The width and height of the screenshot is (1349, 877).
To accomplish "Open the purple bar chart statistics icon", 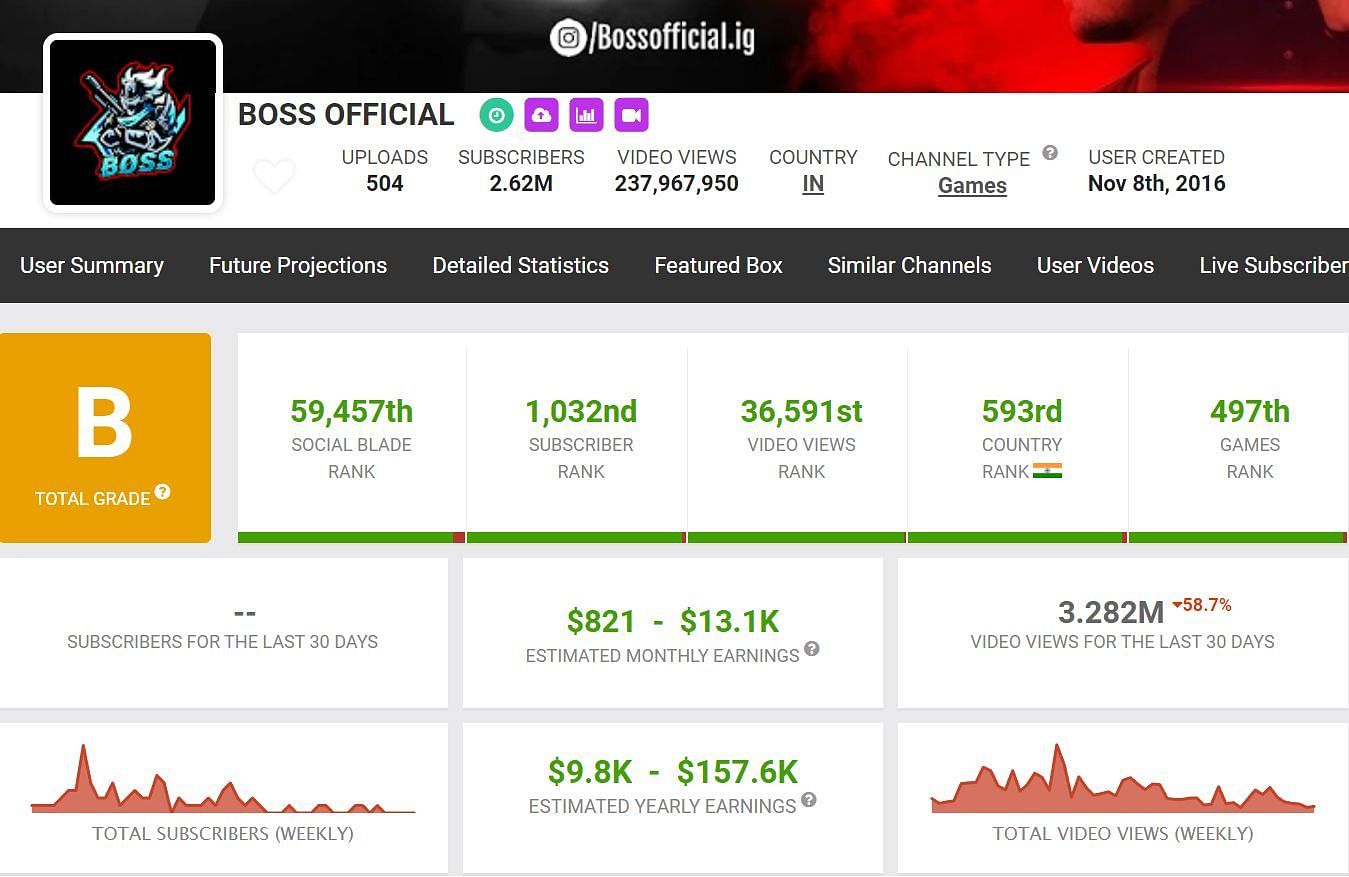I will pyautogui.click(x=586, y=115).
